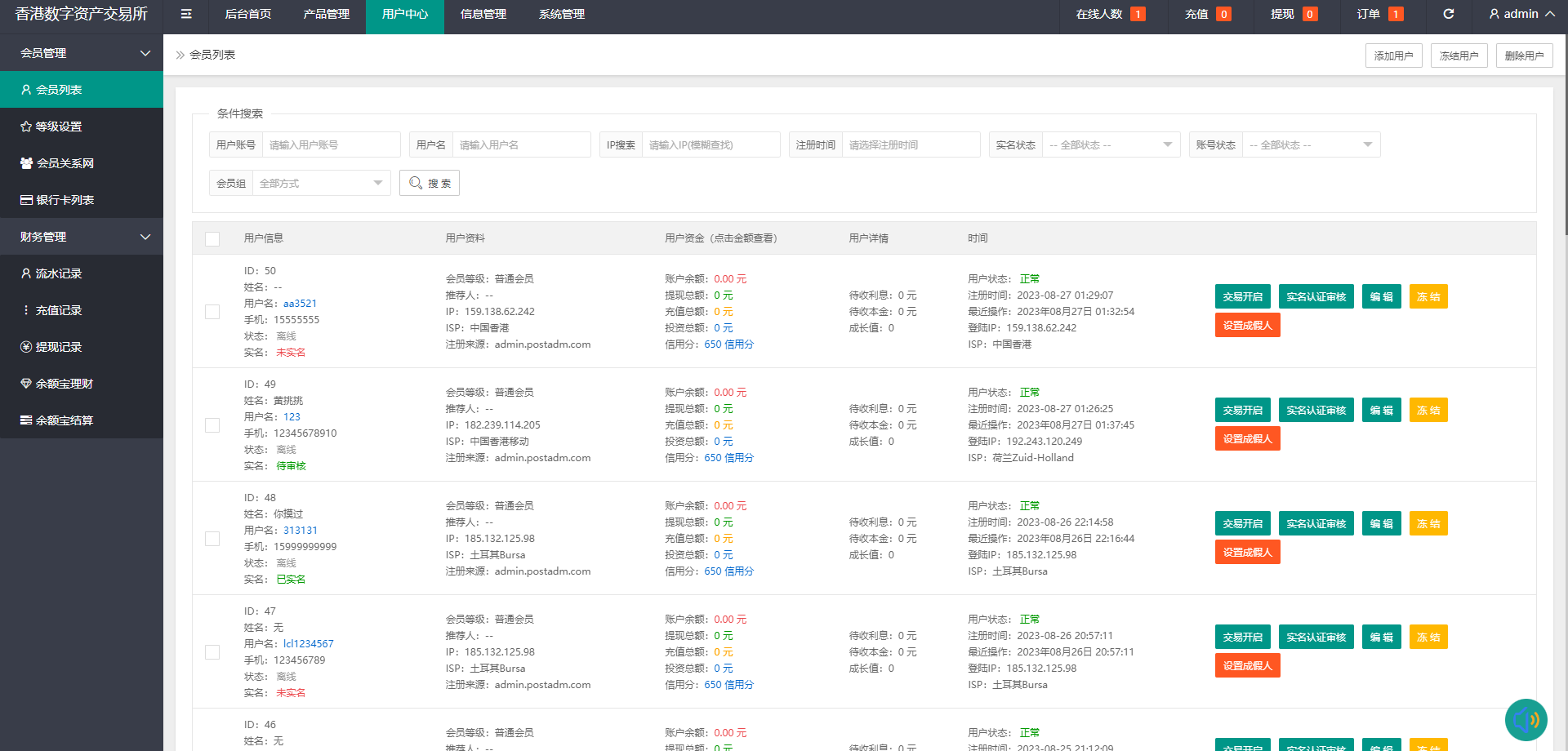
Task: Switch to the 产品管理 menu
Action: [x=326, y=14]
